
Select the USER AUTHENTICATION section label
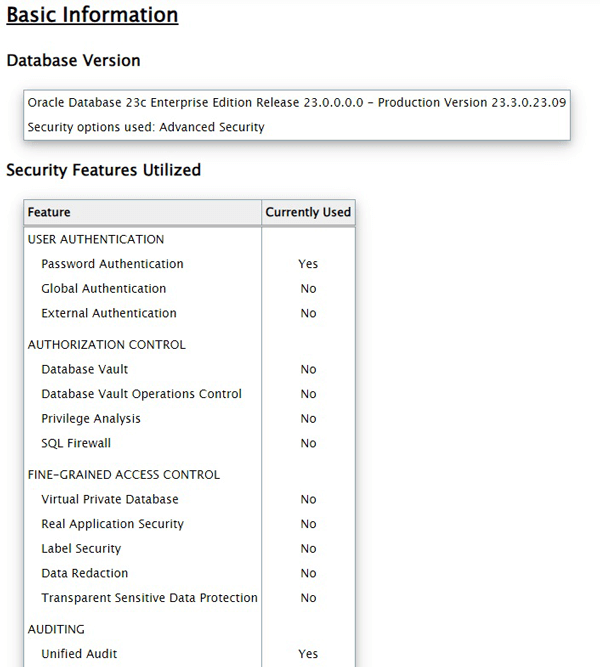click(x=96, y=239)
